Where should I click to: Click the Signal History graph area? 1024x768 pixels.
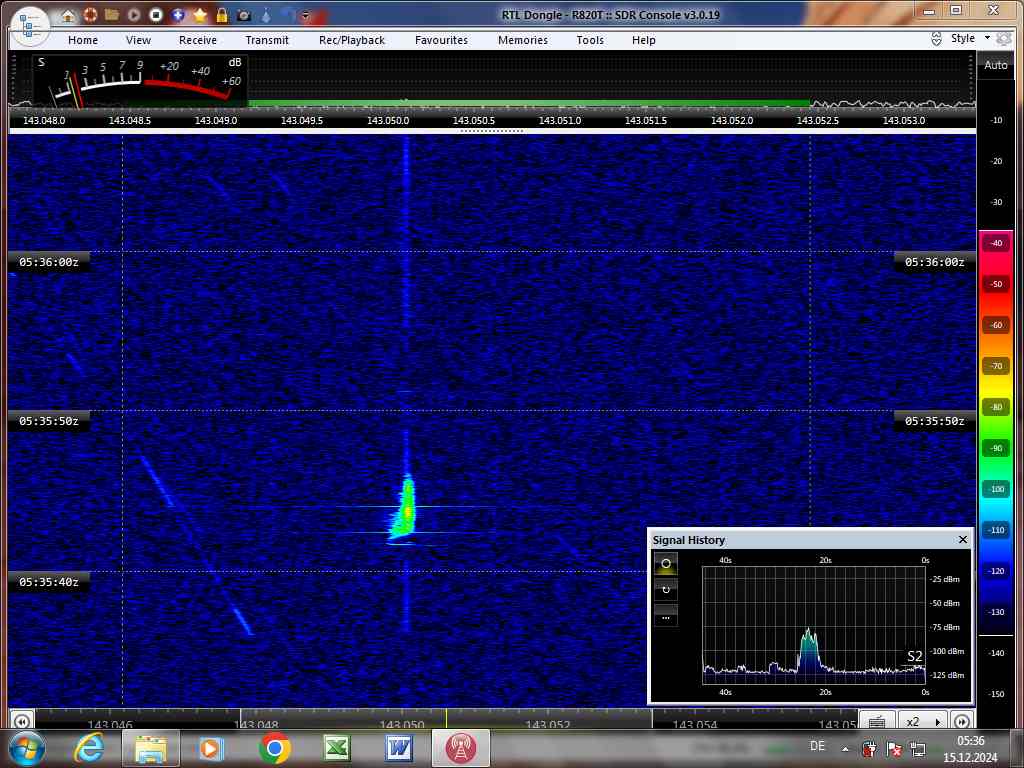coord(814,625)
